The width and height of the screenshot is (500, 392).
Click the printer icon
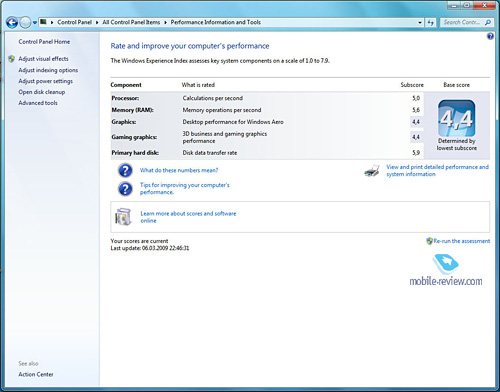click(372, 171)
